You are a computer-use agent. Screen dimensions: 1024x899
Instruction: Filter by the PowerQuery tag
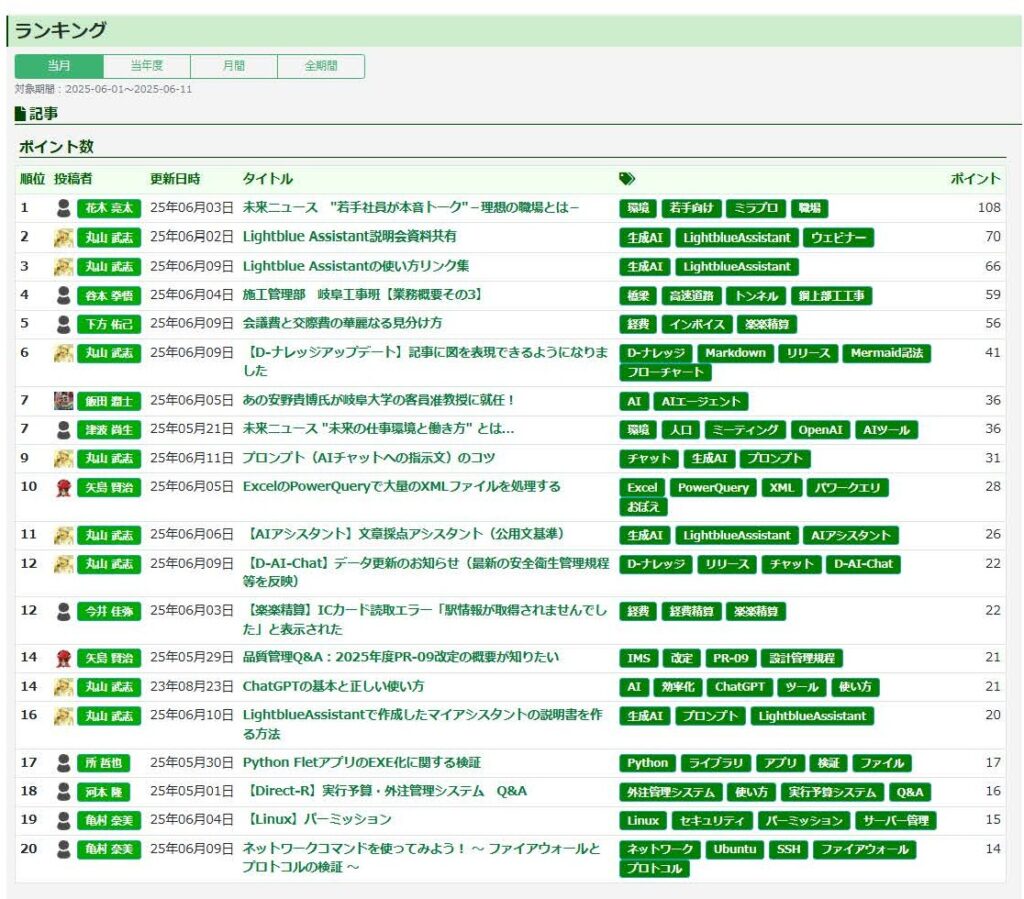click(711, 488)
